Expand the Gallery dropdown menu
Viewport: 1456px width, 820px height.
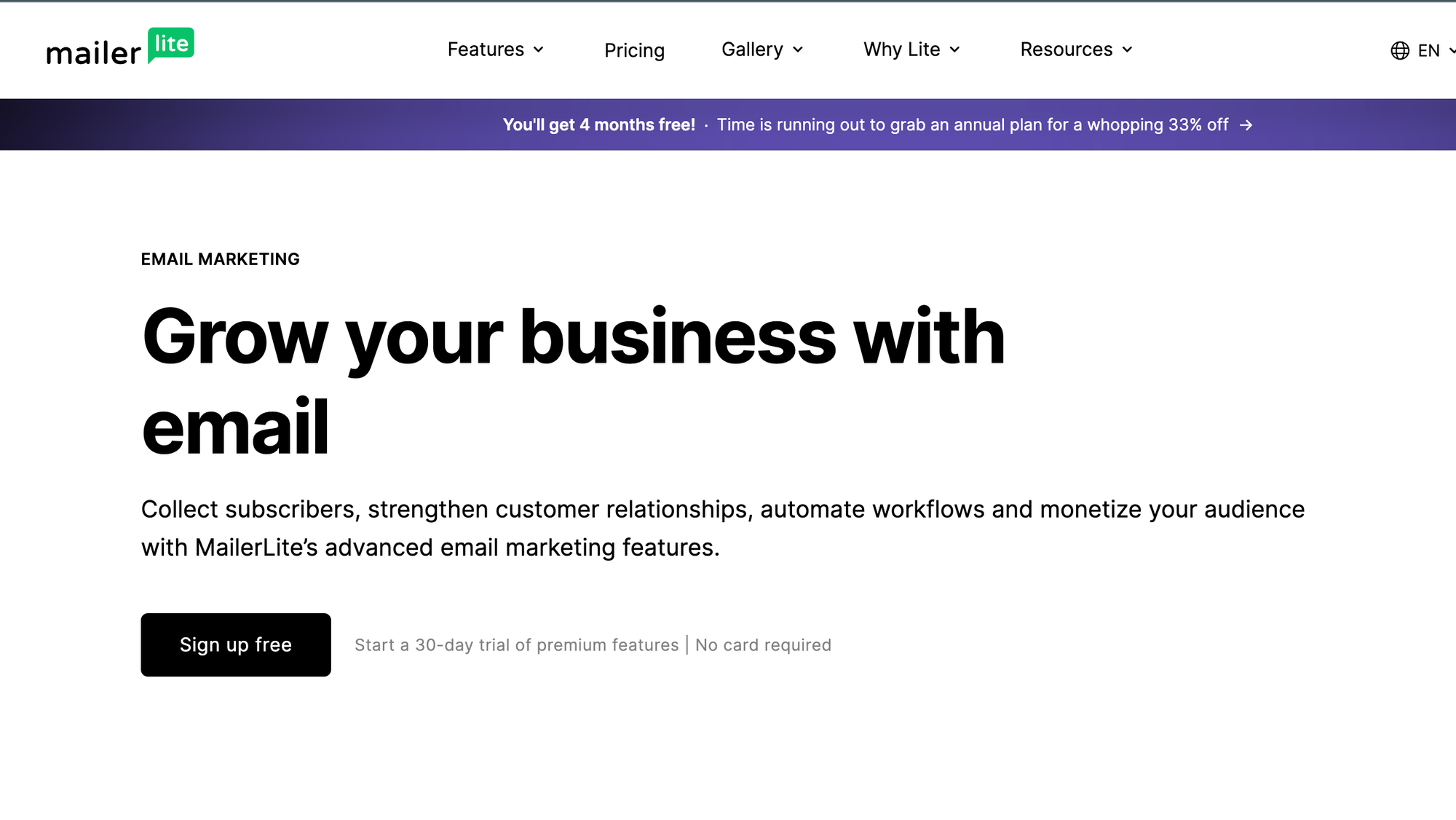[x=763, y=49]
